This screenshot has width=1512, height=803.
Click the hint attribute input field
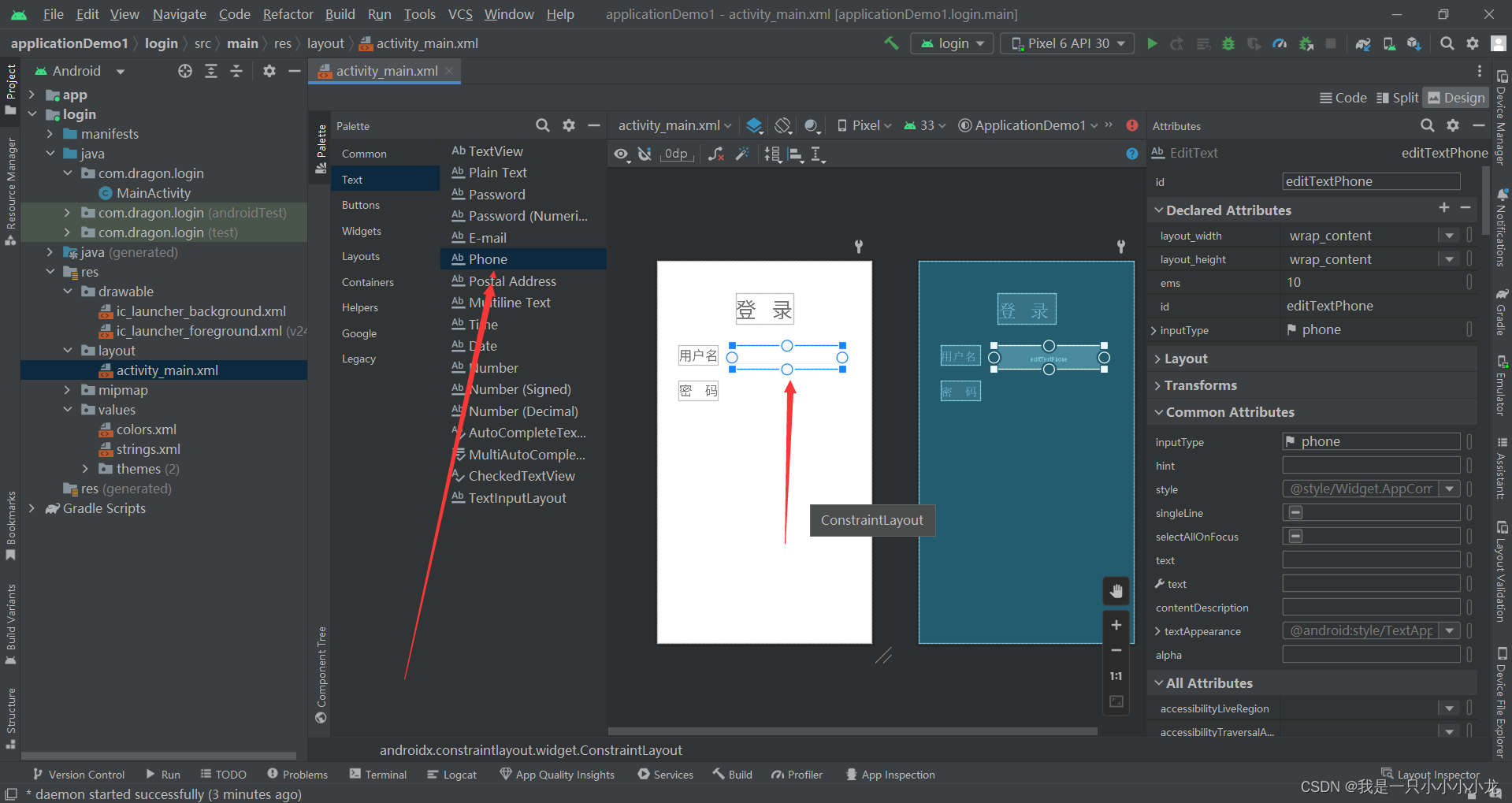click(x=1371, y=465)
